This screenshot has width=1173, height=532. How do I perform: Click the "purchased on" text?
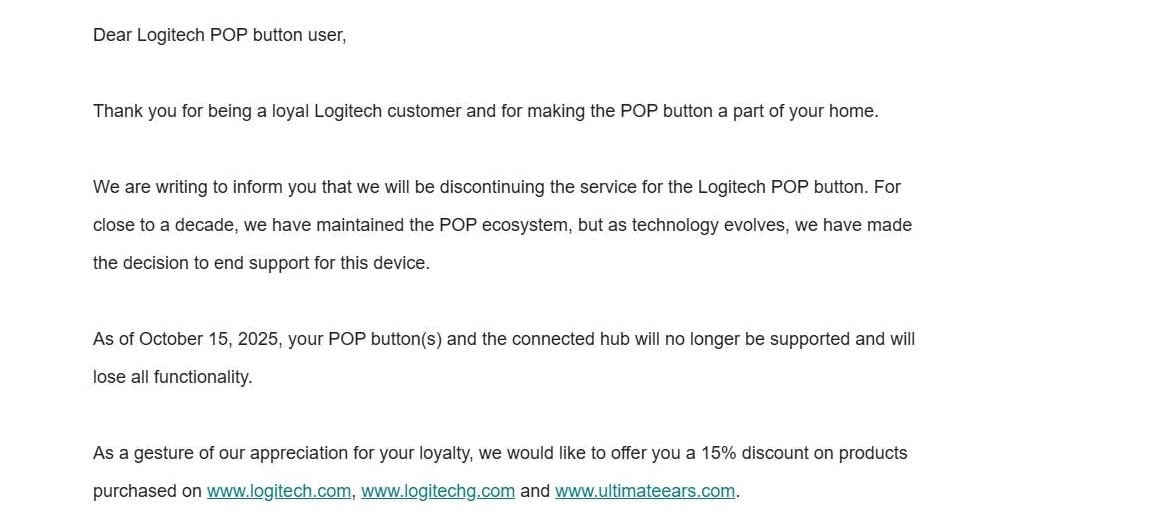click(147, 491)
